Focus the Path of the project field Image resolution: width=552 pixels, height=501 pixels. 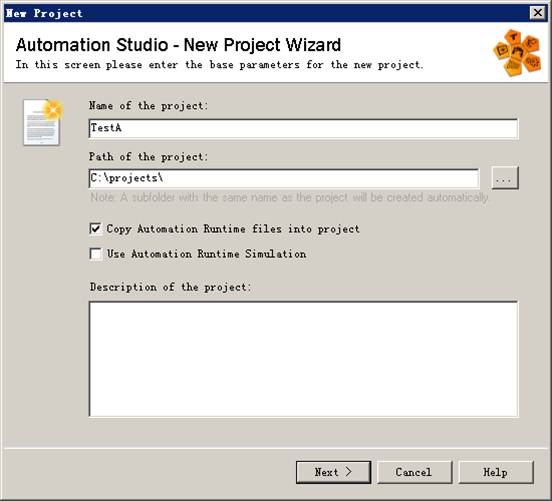tap(284, 179)
